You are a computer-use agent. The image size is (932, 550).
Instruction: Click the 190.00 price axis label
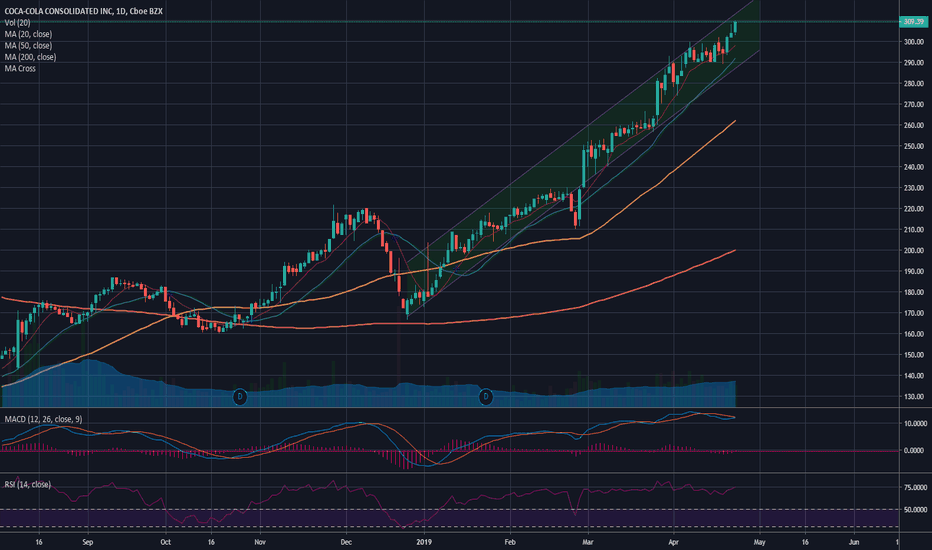click(914, 272)
